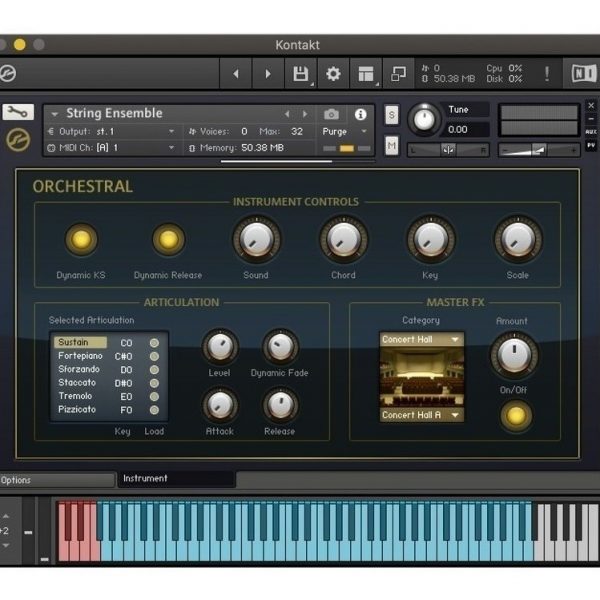Open the workspace layout panel icon
The width and height of the screenshot is (600, 600).
pos(366,73)
